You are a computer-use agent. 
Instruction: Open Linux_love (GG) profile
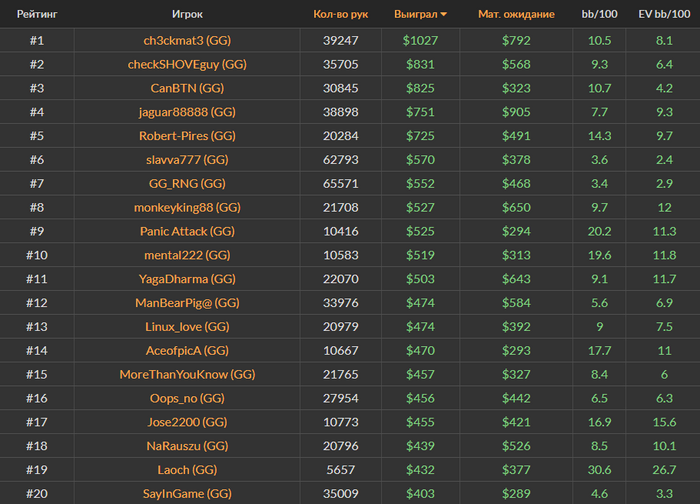pyautogui.click(x=187, y=327)
